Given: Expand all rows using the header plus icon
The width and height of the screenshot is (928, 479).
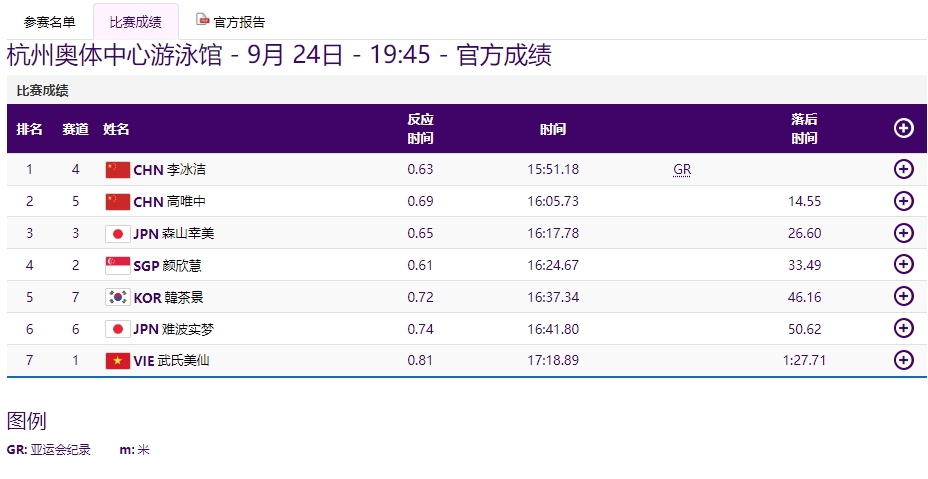Looking at the screenshot, I should (903, 128).
